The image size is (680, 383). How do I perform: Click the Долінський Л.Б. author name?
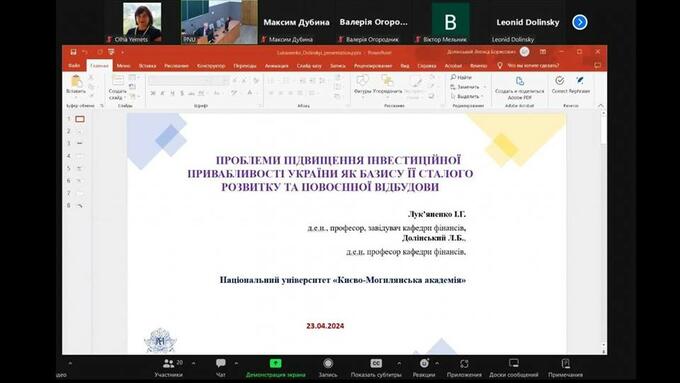[434, 238]
